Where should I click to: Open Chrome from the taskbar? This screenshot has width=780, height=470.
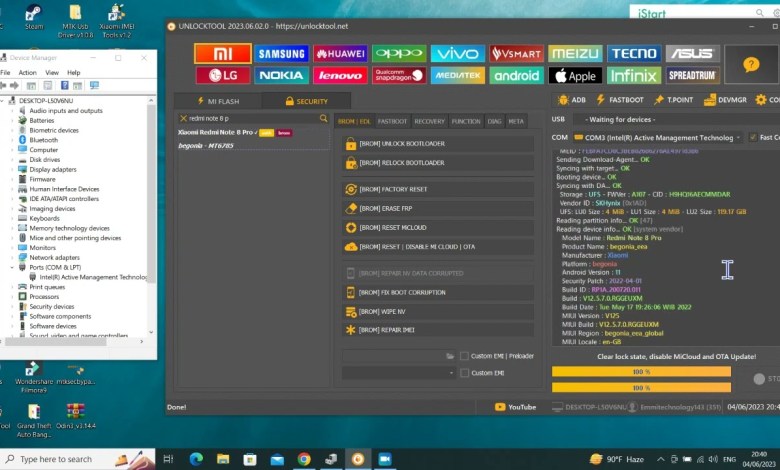(304, 459)
